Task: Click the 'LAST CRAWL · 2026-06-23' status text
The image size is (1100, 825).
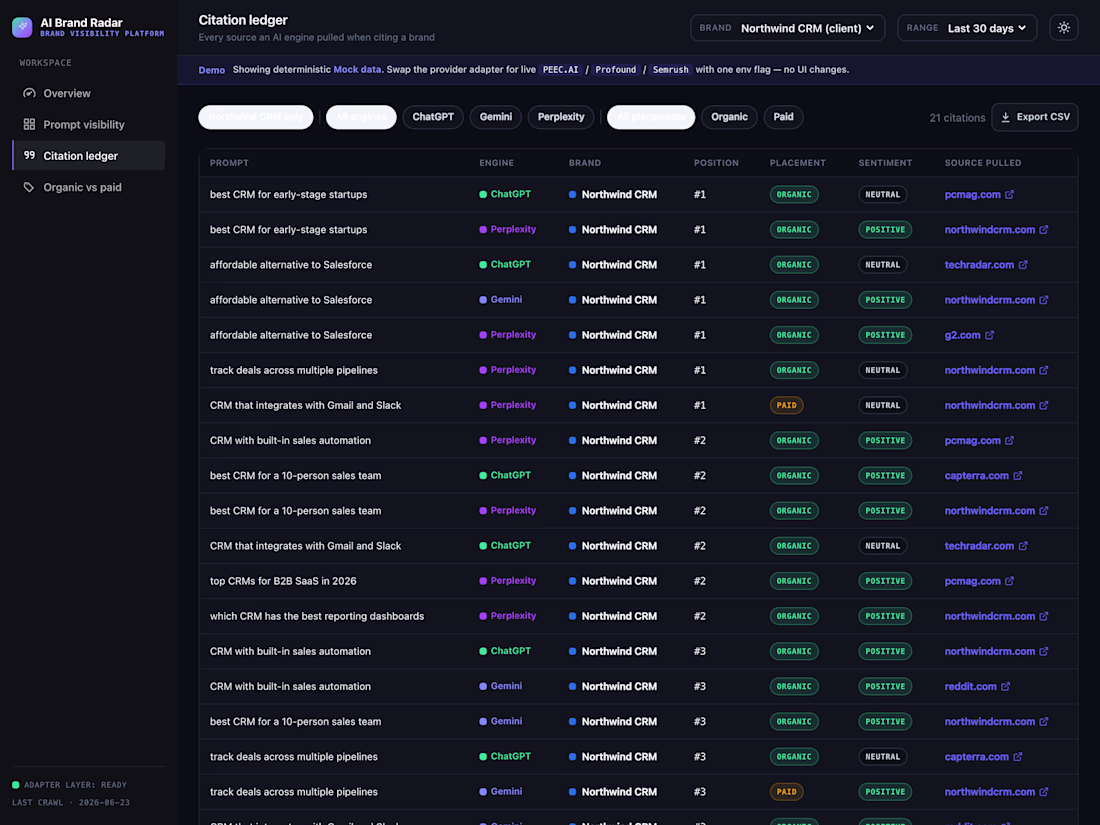Action: pos(71,803)
